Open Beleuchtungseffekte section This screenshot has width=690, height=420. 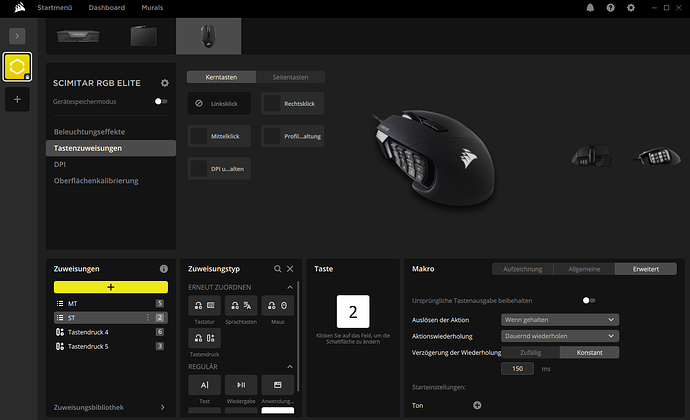click(89, 132)
